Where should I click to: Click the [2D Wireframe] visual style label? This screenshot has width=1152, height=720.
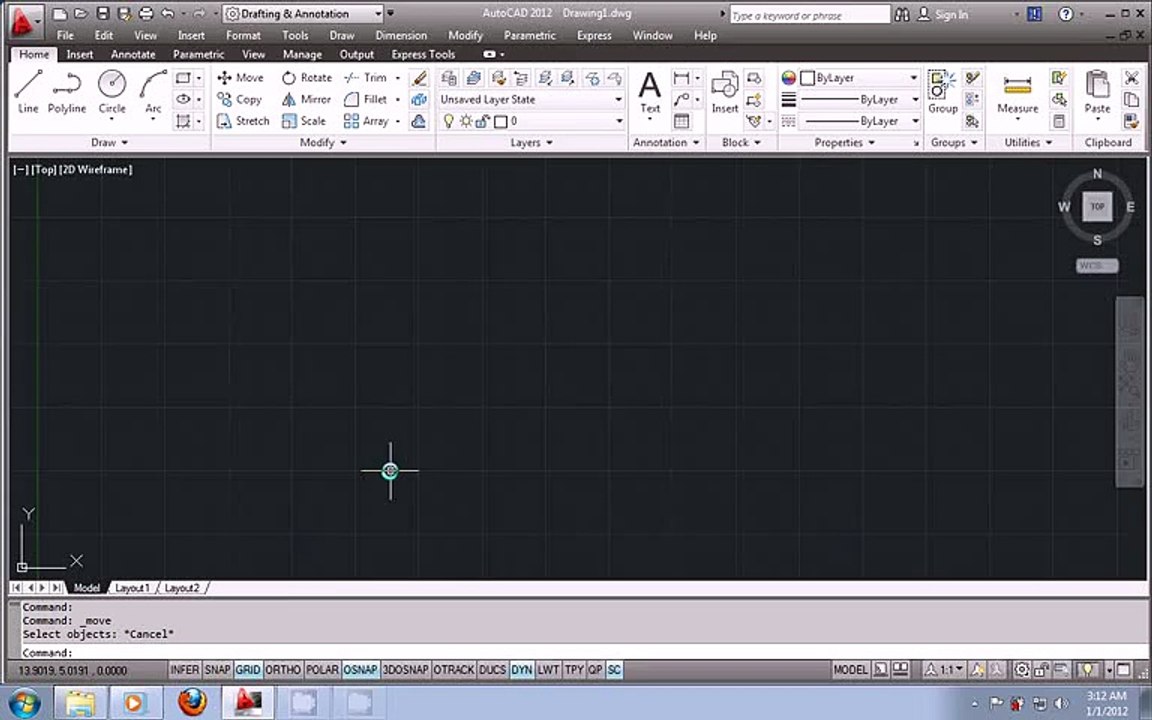tap(96, 169)
